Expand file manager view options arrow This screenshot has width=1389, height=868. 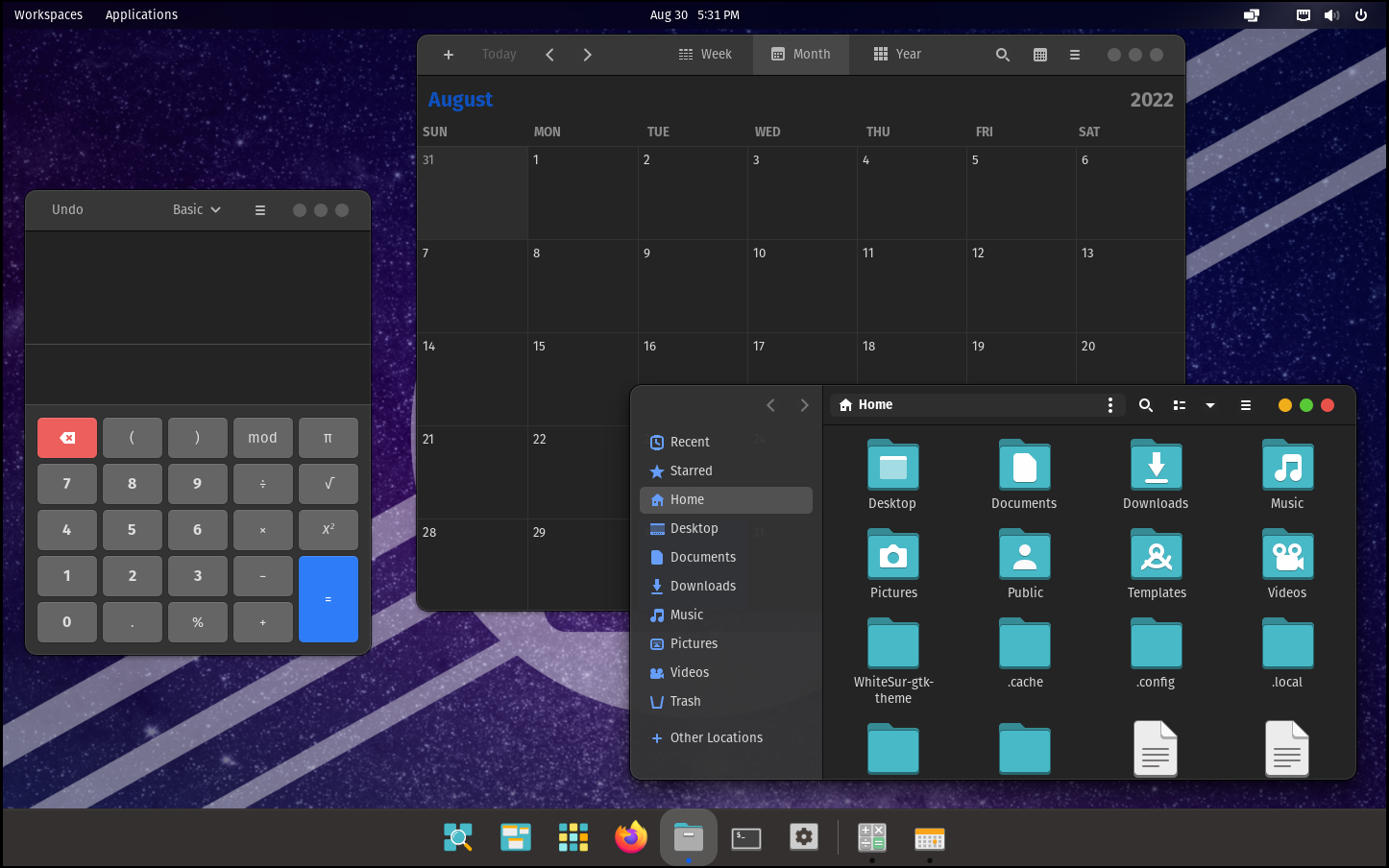(x=1210, y=405)
